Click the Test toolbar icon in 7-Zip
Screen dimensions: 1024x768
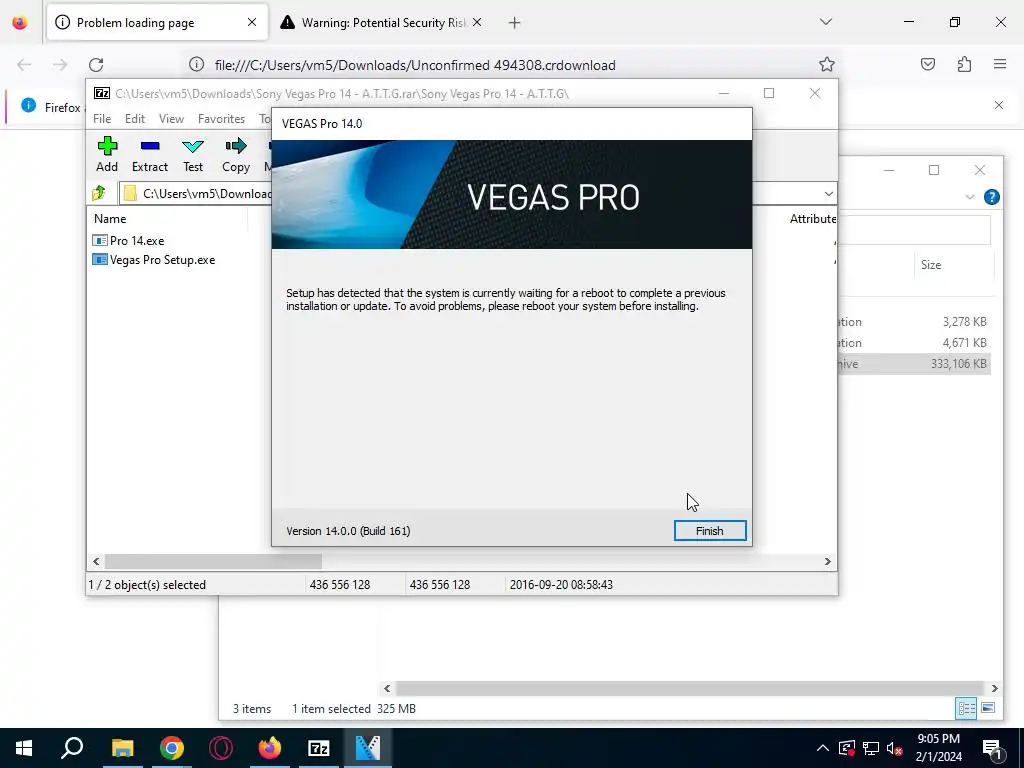point(193,155)
